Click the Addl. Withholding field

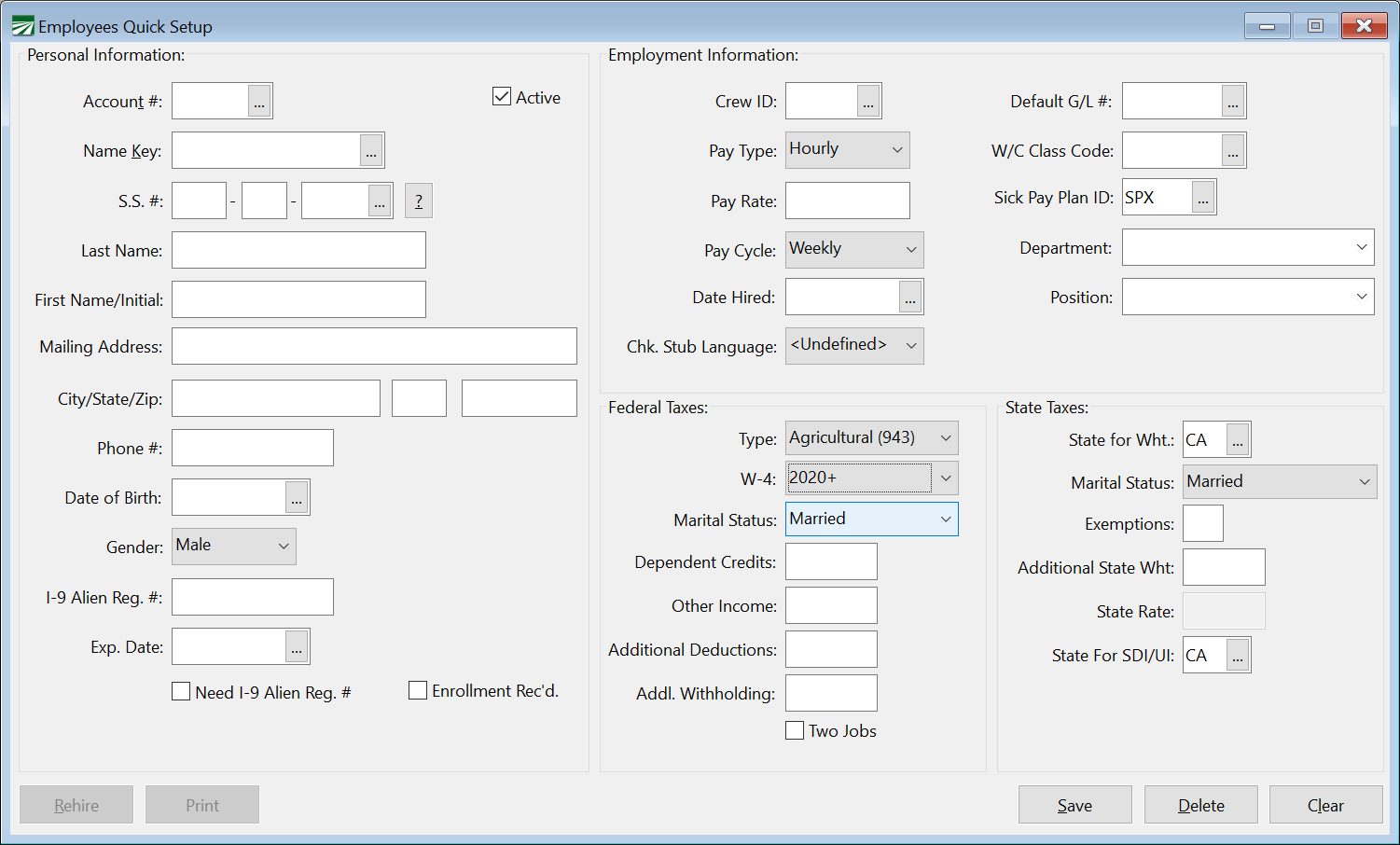(831, 693)
